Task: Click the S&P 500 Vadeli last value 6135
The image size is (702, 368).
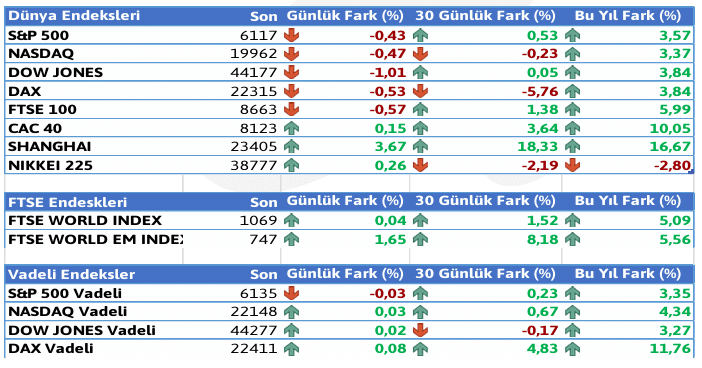Action: pos(258,294)
